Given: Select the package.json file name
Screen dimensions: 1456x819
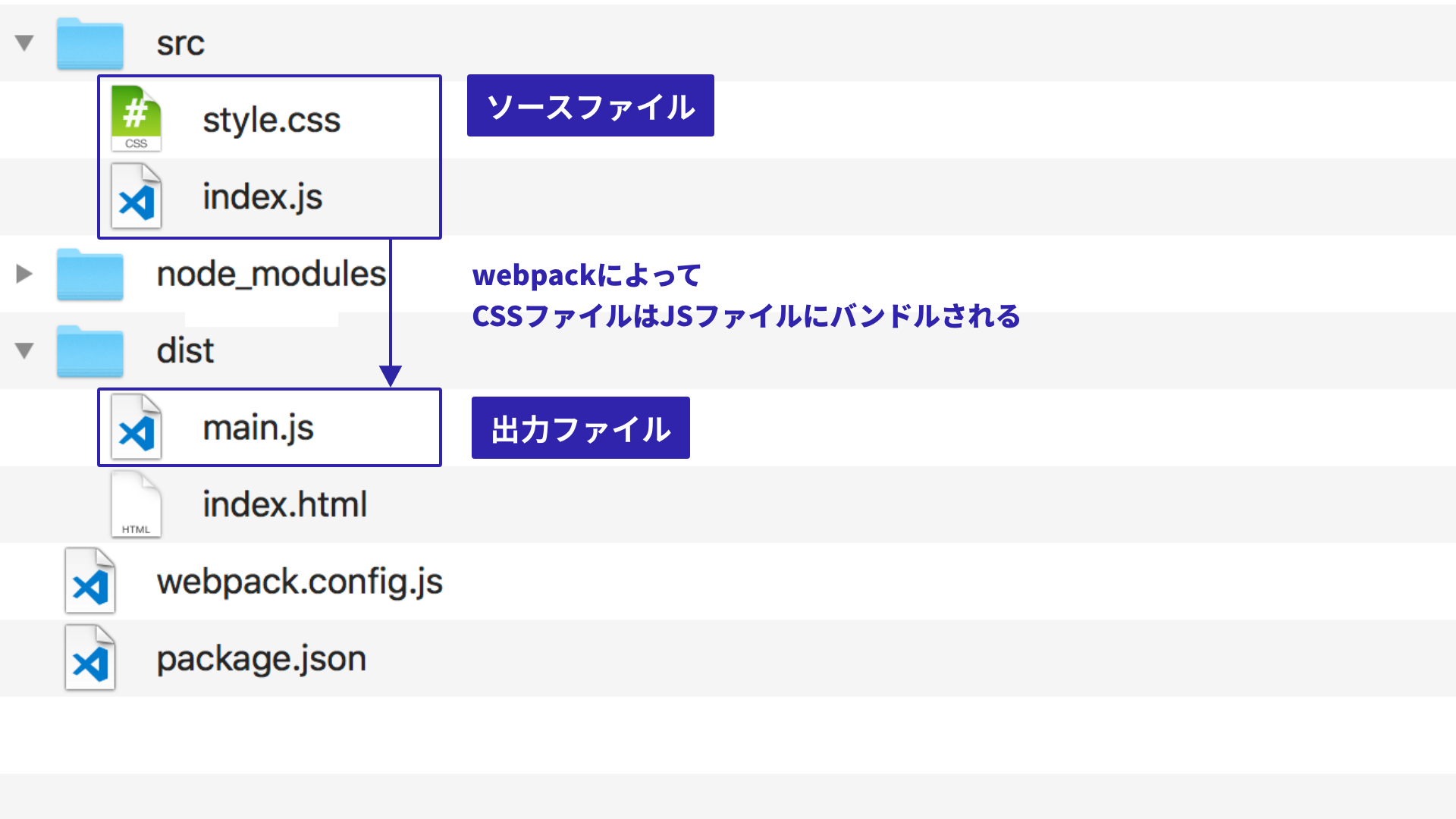Looking at the screenshot, I should point(261,659).
